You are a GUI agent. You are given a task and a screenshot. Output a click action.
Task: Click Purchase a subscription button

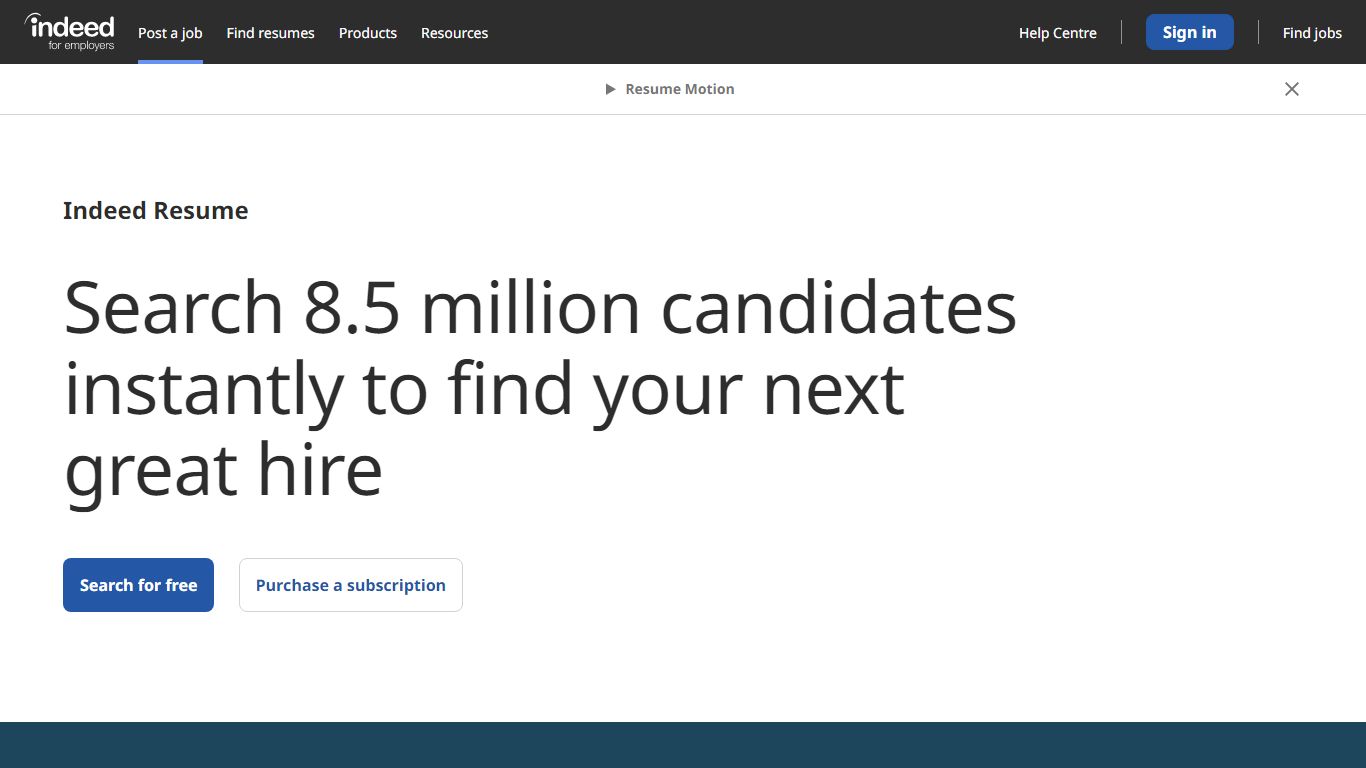click(x=351, y=585)
